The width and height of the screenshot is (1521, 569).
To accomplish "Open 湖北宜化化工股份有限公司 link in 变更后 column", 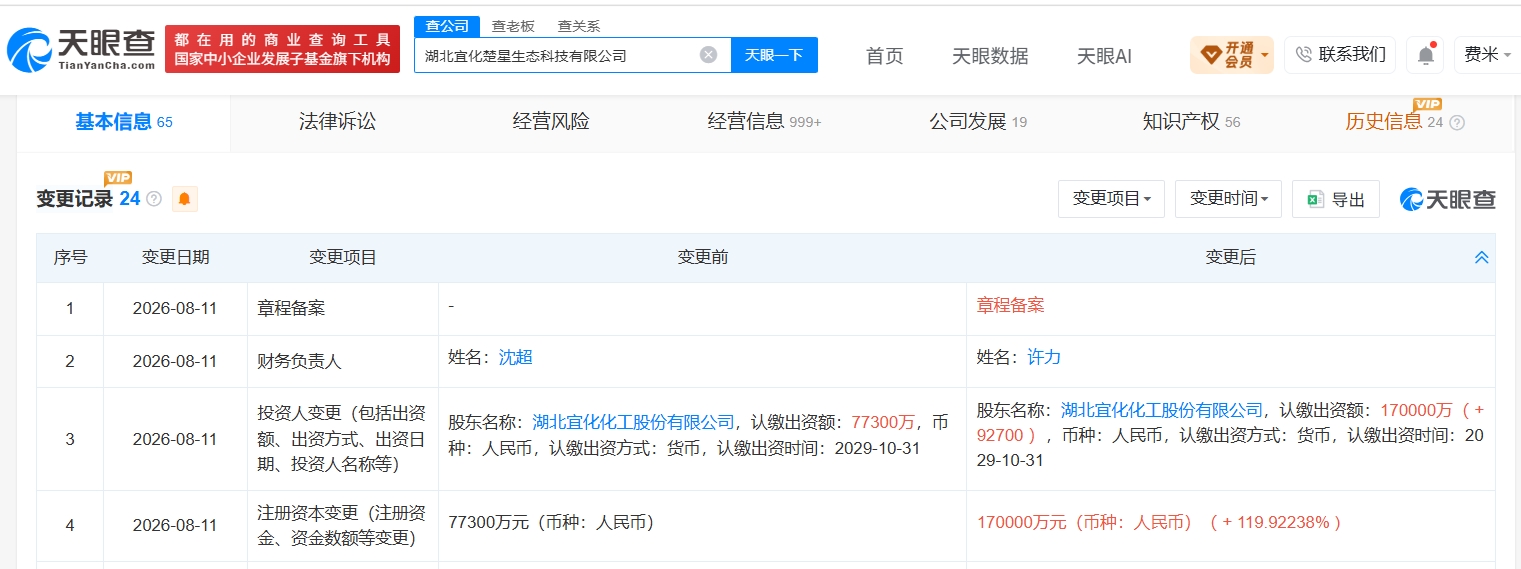I will (1162, 410).
